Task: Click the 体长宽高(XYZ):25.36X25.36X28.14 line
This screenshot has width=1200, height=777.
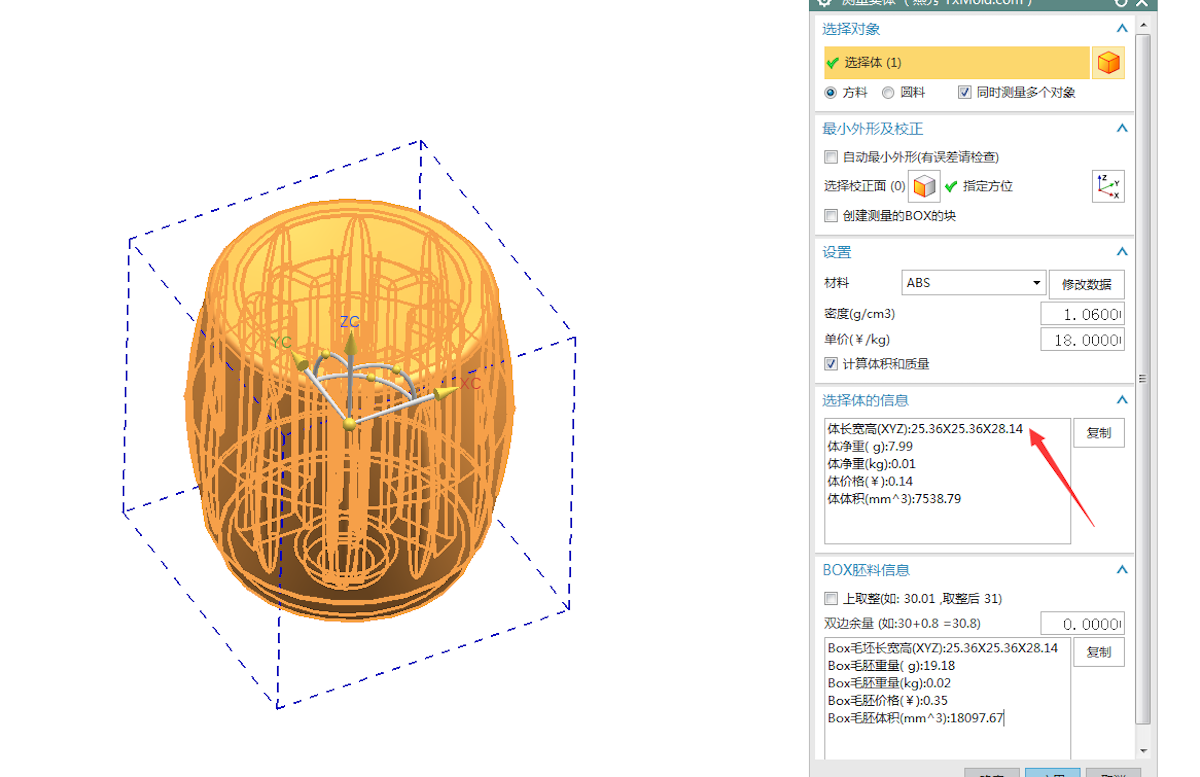Action: (x=925, y=429)
